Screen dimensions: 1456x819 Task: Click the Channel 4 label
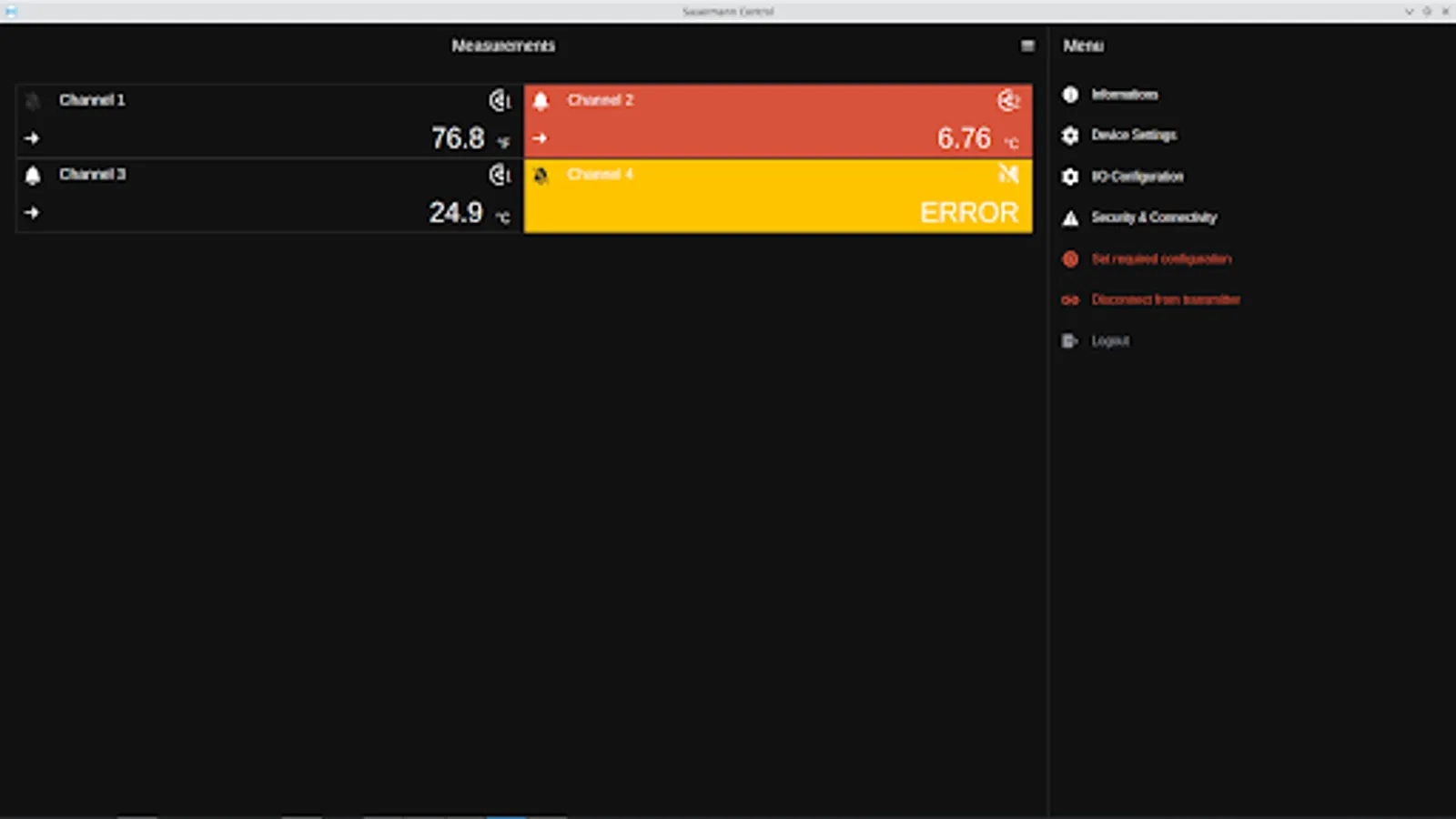point(601,174)
